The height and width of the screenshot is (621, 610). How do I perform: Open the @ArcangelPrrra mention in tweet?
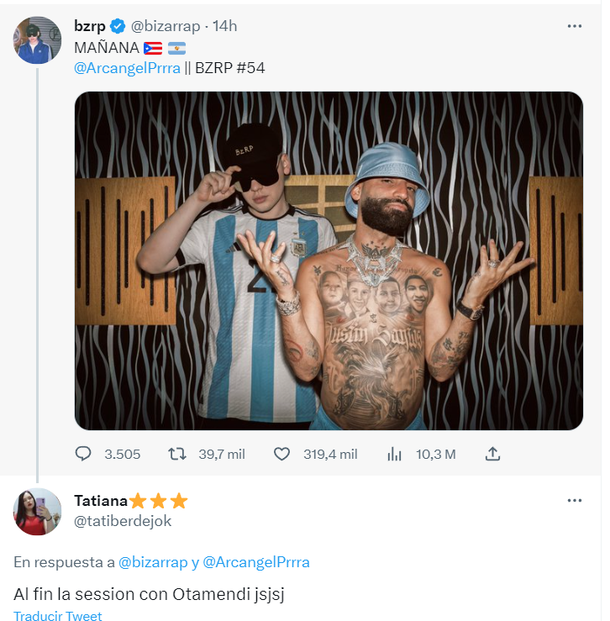[127, 67]
